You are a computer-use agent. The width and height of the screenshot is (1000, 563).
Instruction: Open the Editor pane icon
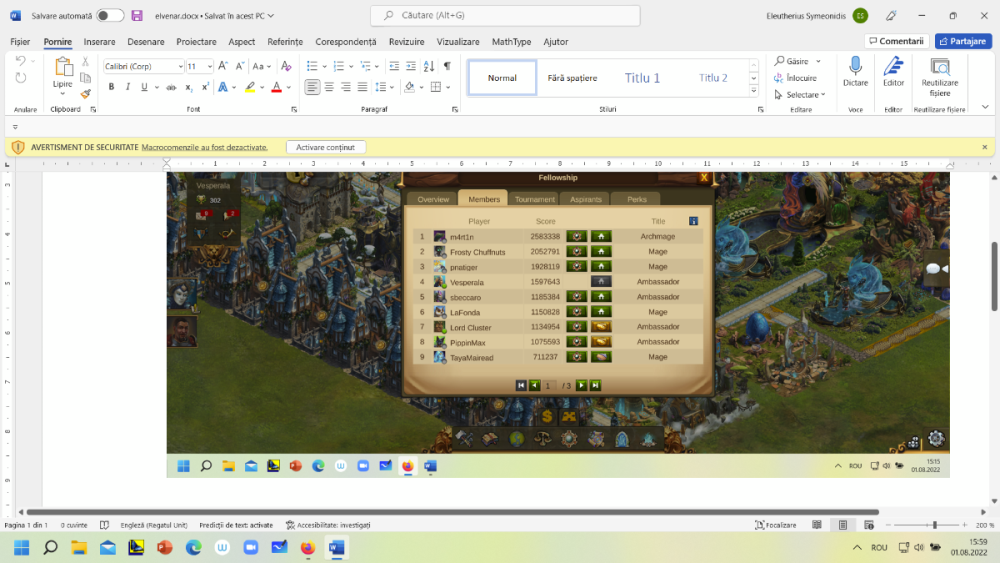point(893,72)
